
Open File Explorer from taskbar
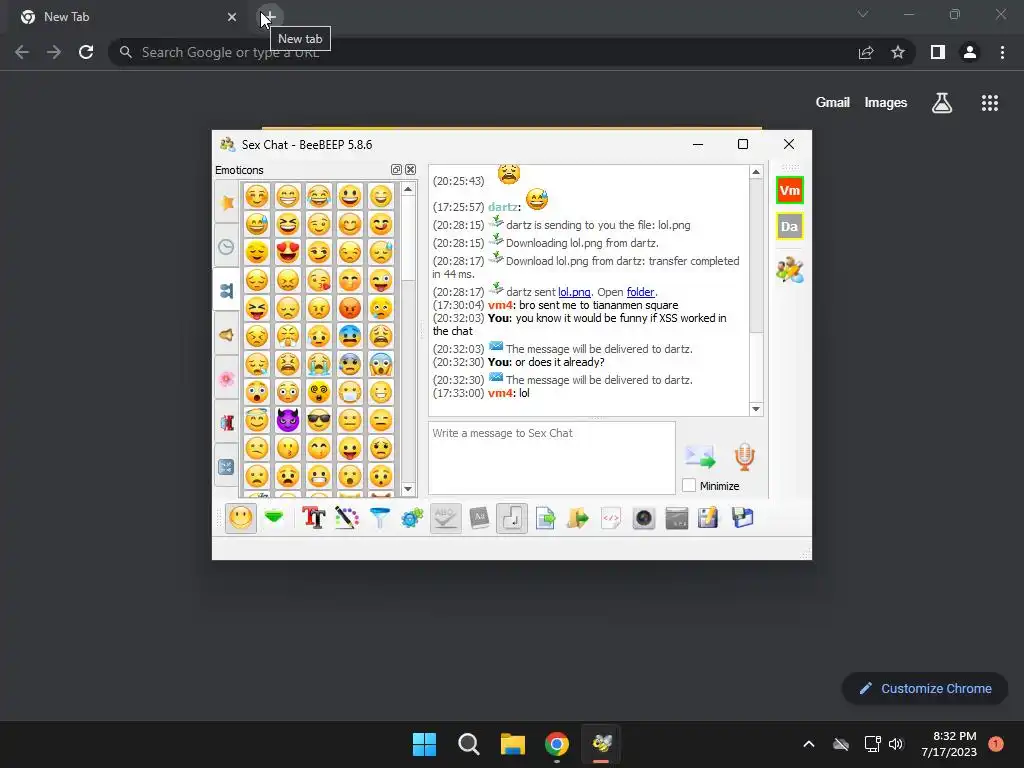coord(513,744)
